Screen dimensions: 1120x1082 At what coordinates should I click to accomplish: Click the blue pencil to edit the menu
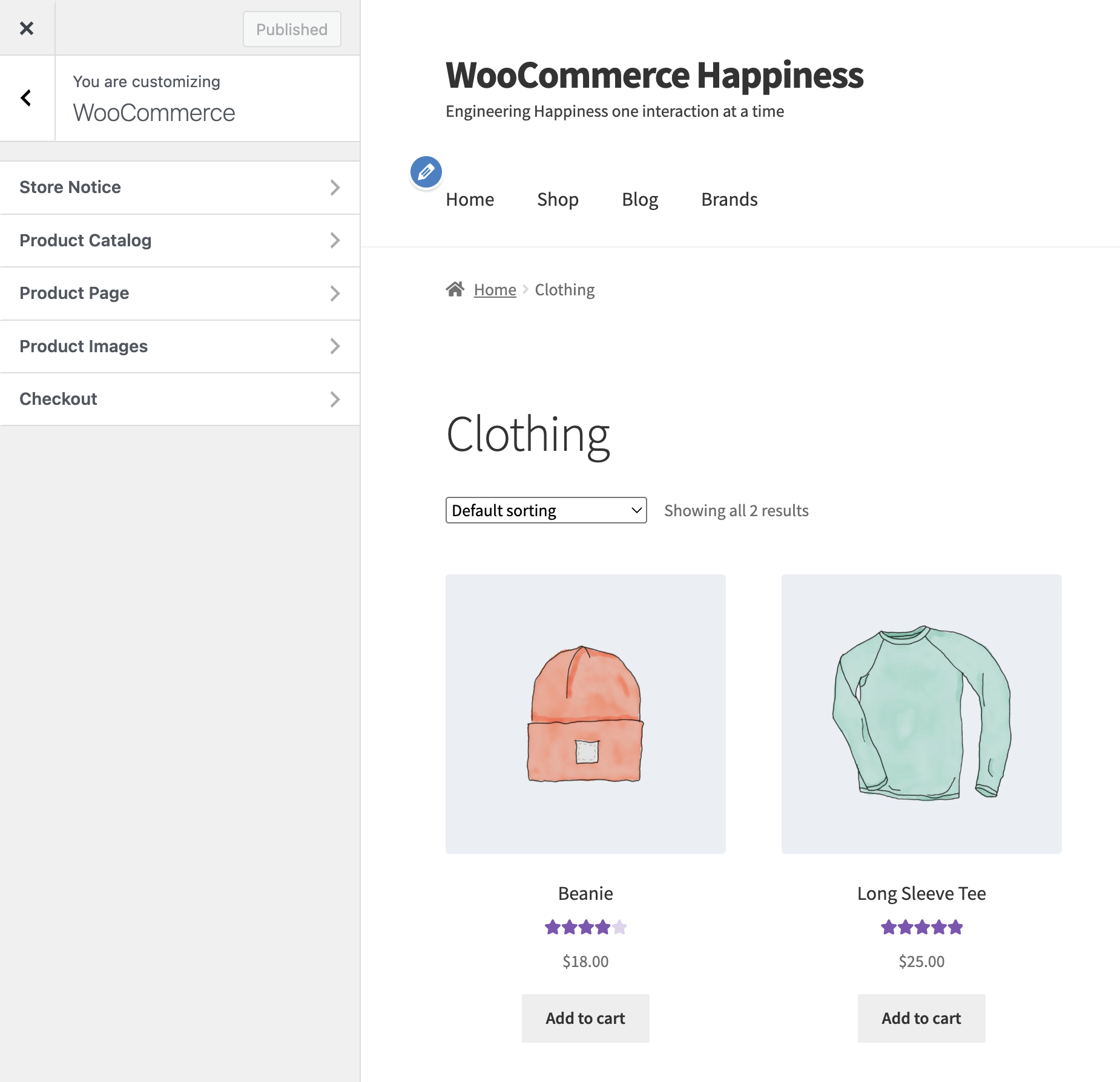426,172
